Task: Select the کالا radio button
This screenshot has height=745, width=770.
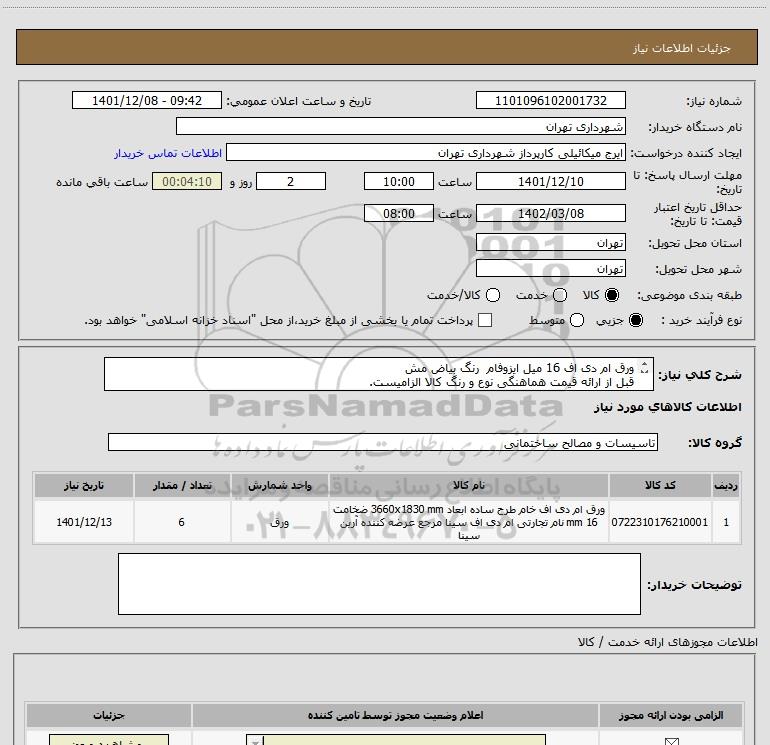Action: [x=612, y=295]
